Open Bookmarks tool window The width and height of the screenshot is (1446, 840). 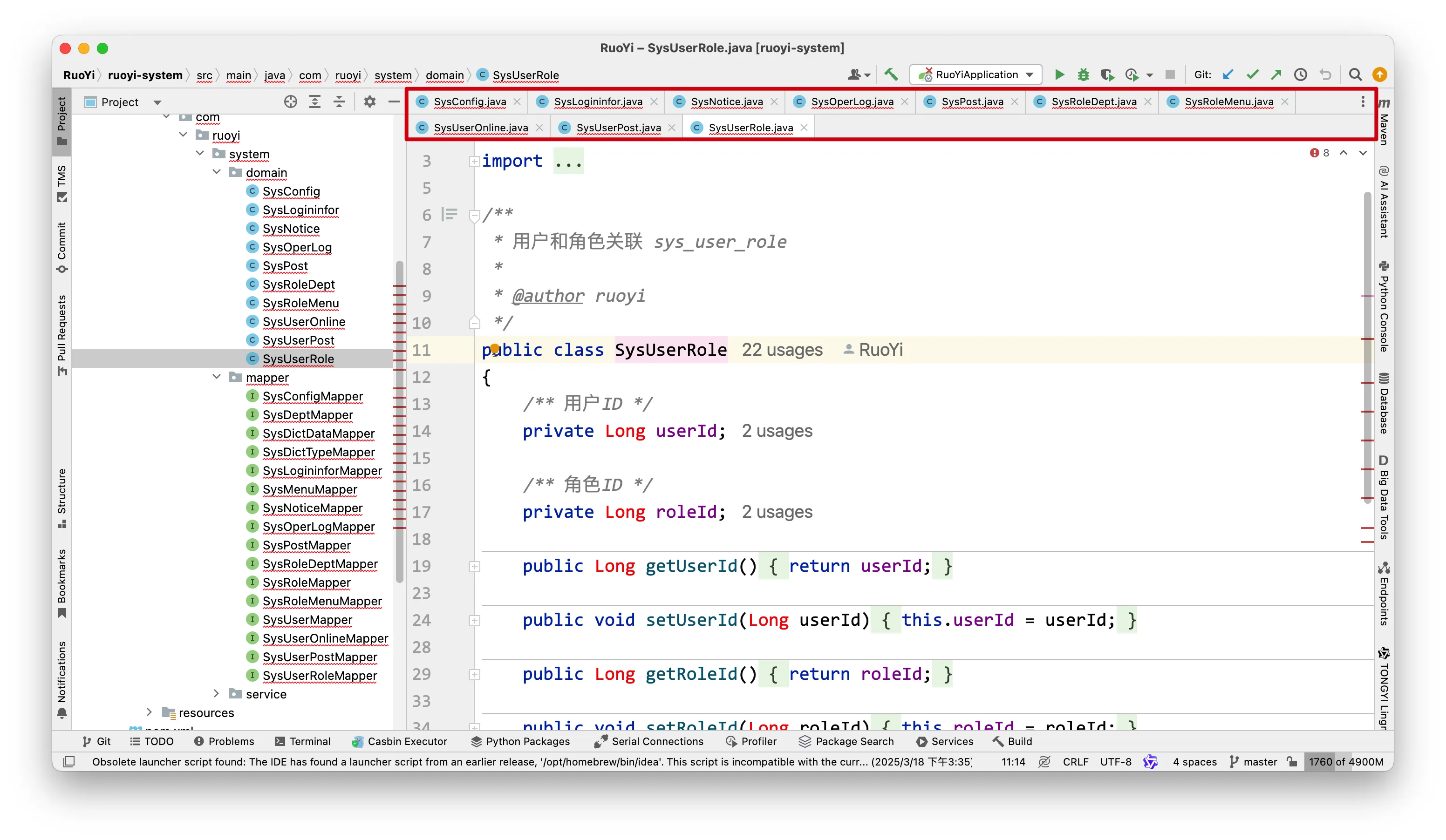pyautogui.click(x=62, y=584)
